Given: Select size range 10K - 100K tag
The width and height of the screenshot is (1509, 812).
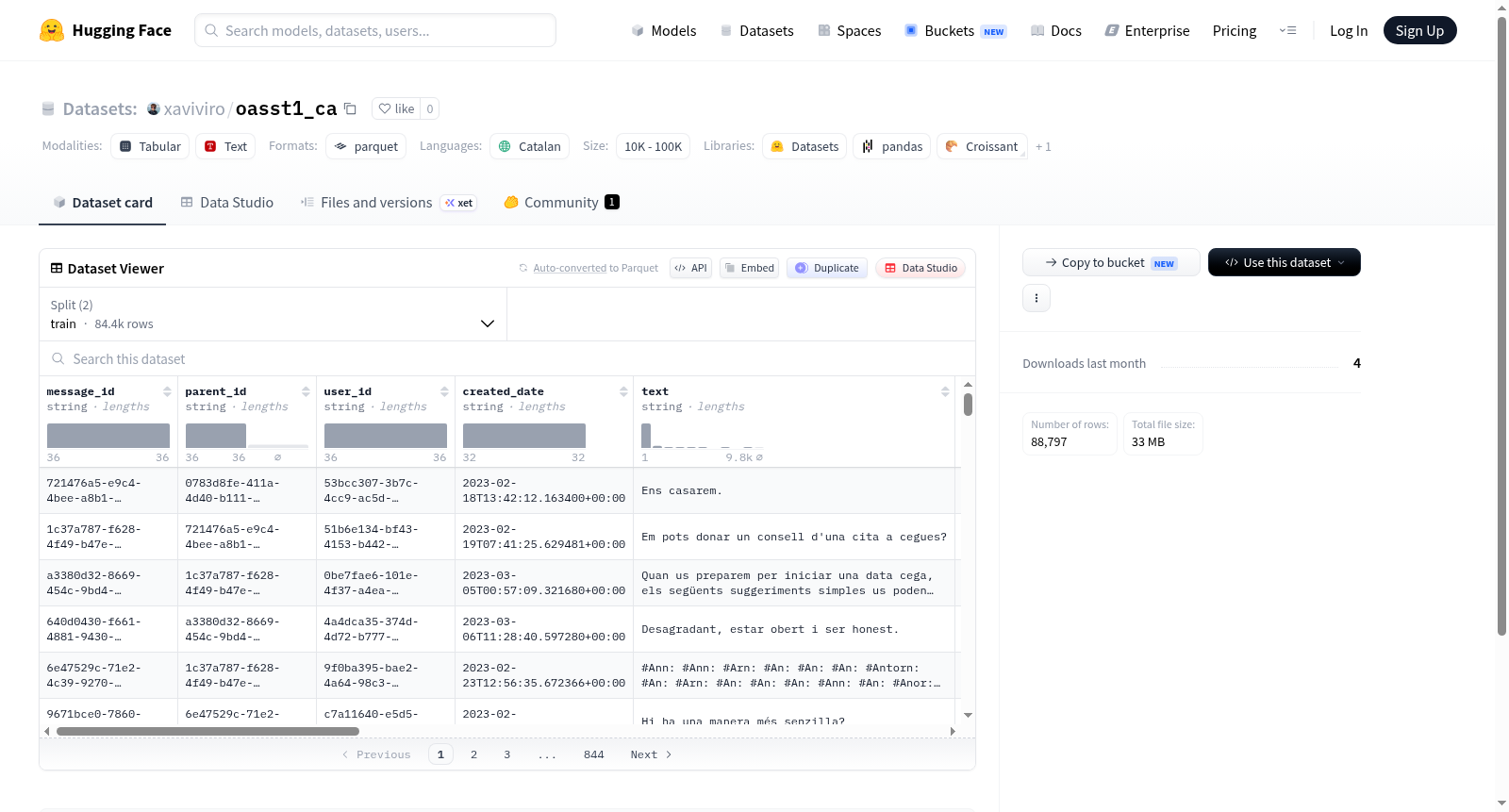Looking at the screenshot, I should coord(653,146).
